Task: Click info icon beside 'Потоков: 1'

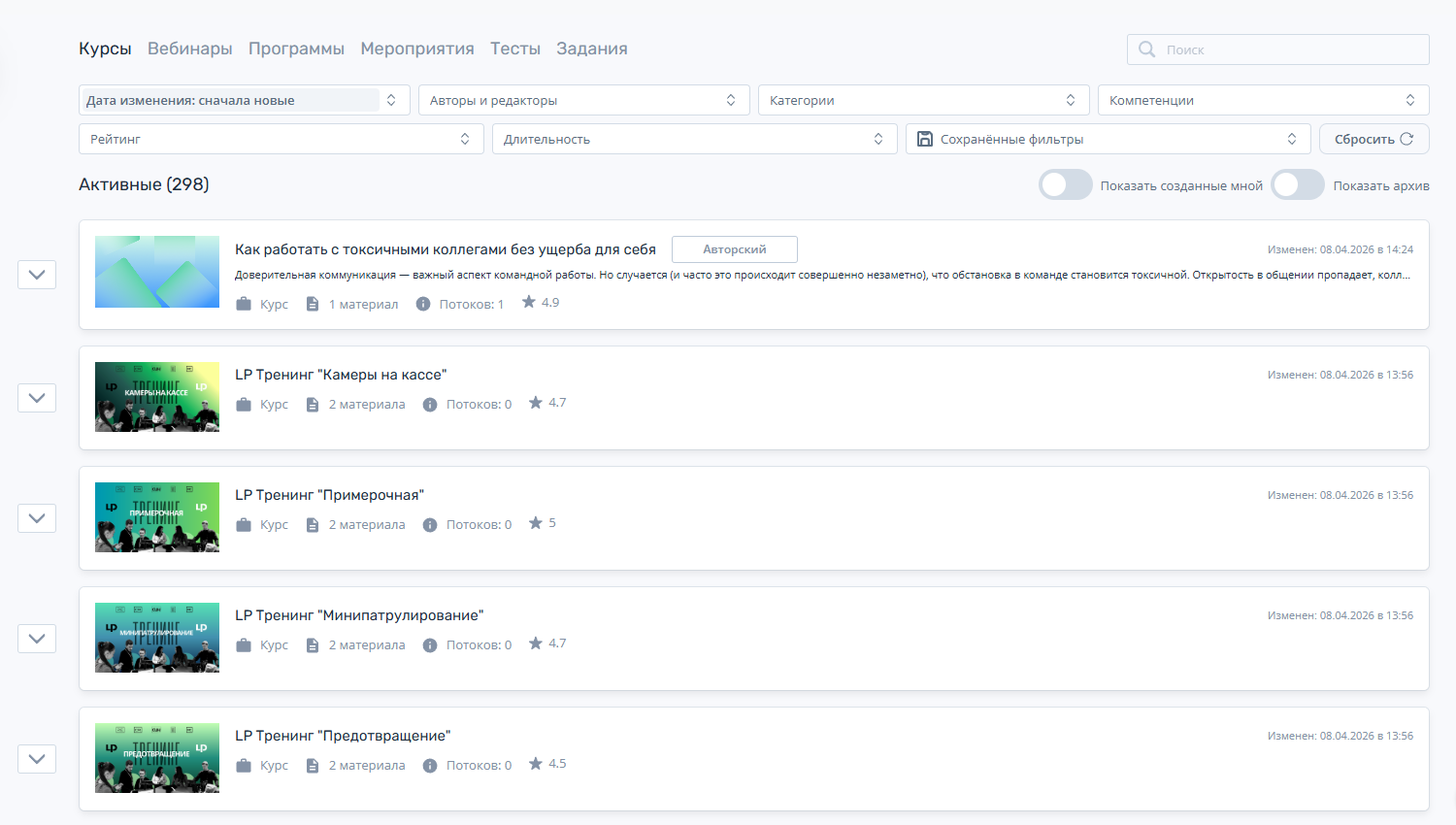Action: pyautogui.click(x=423, y=304)
